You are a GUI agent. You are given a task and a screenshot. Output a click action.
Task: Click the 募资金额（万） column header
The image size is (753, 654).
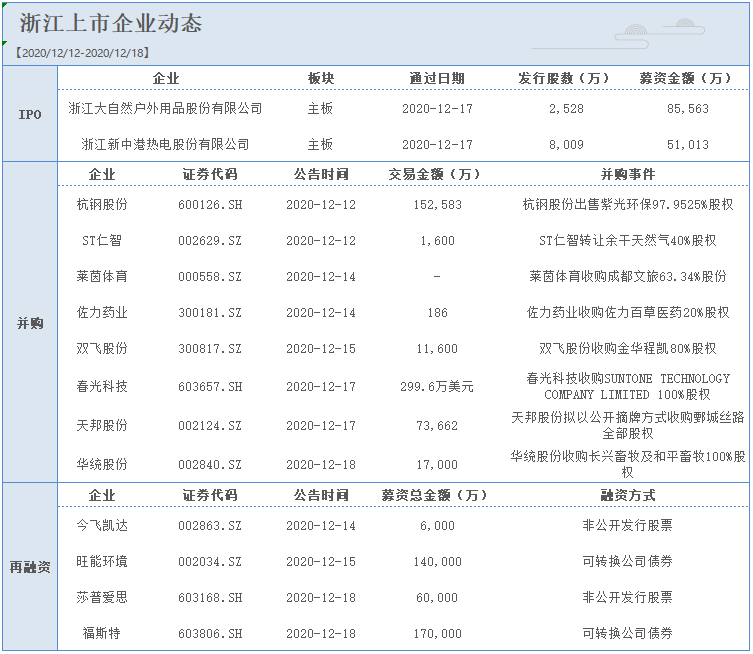pos(688,78)
